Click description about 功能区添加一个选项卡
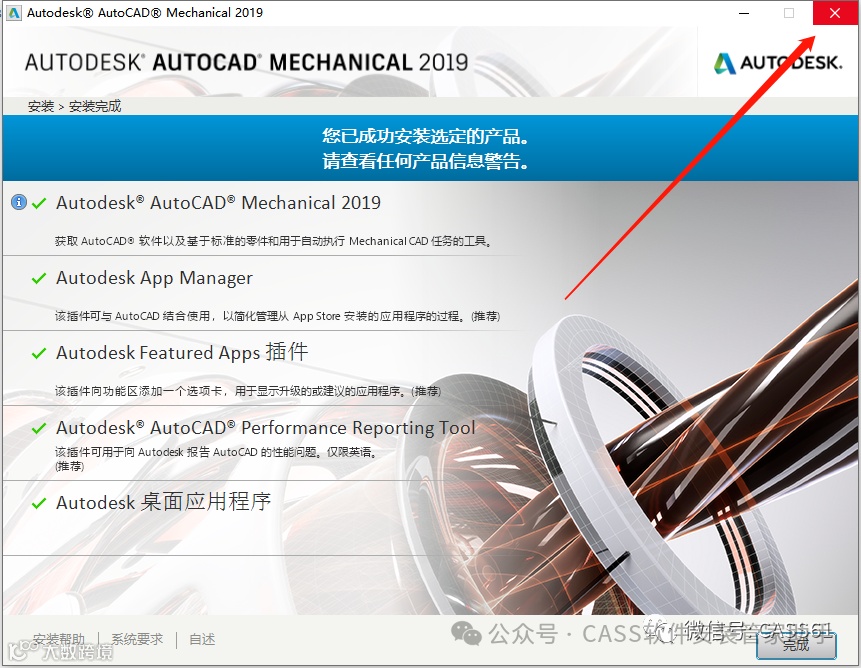 pyautogui.click(x=248, y=391)
